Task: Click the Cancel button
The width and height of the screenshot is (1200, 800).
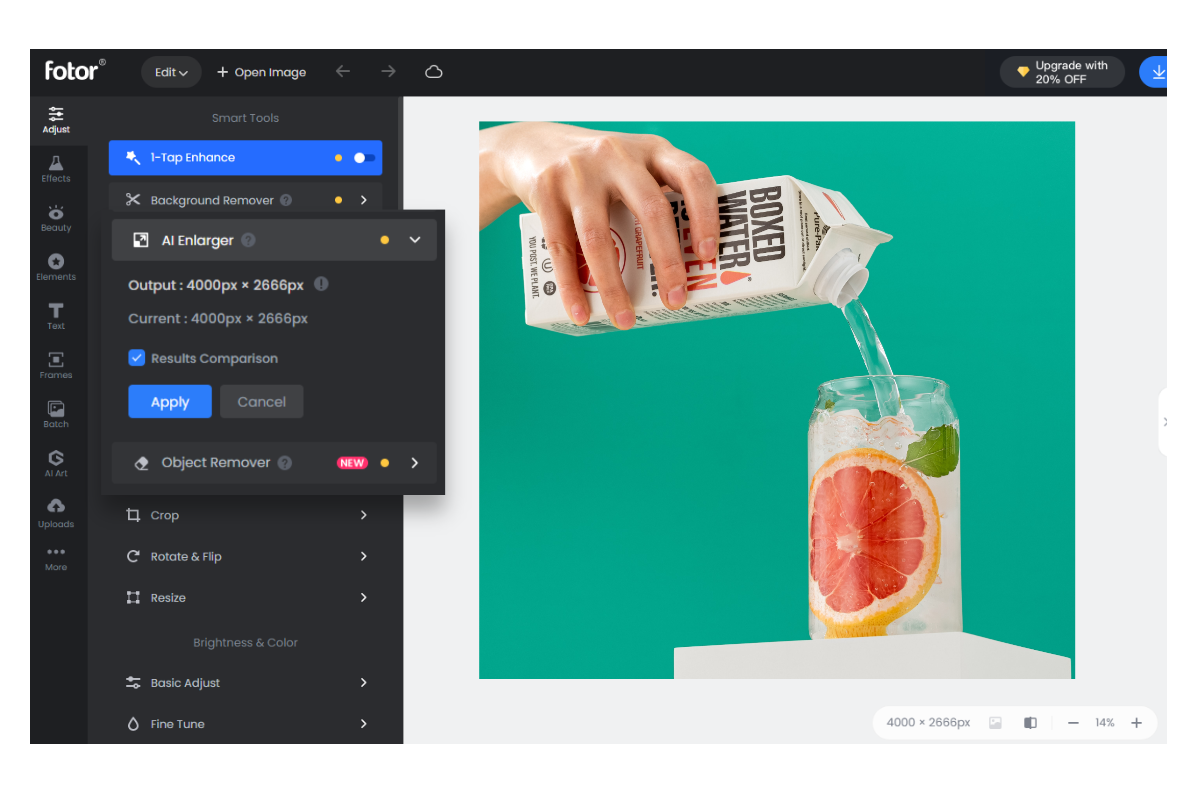Action: pyautogui.click(x=261, y=401)
